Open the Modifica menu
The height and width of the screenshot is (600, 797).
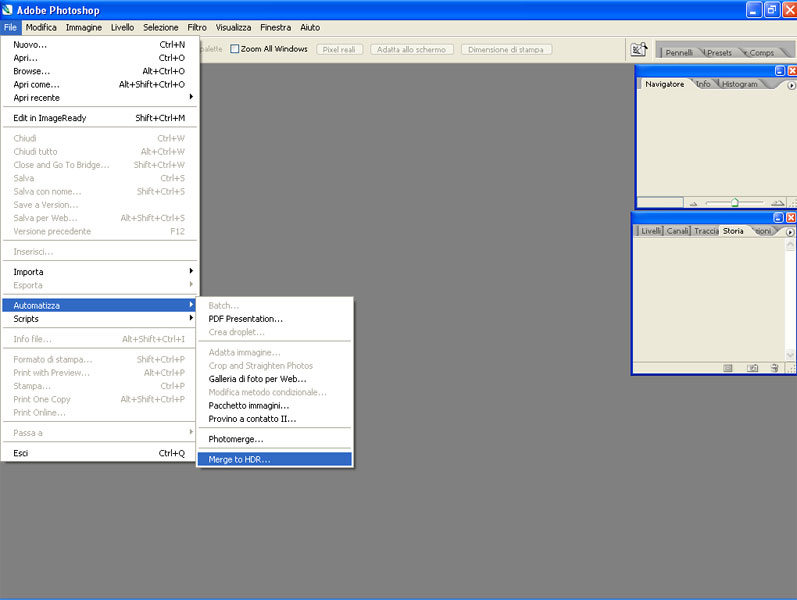pyautogui.click(x=41, y=27)
